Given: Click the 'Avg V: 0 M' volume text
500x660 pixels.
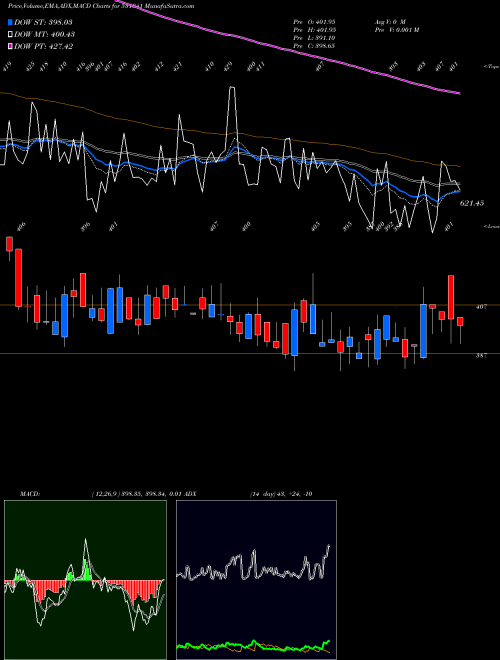Looking at the screenshot, I should [x=390, y=21].
